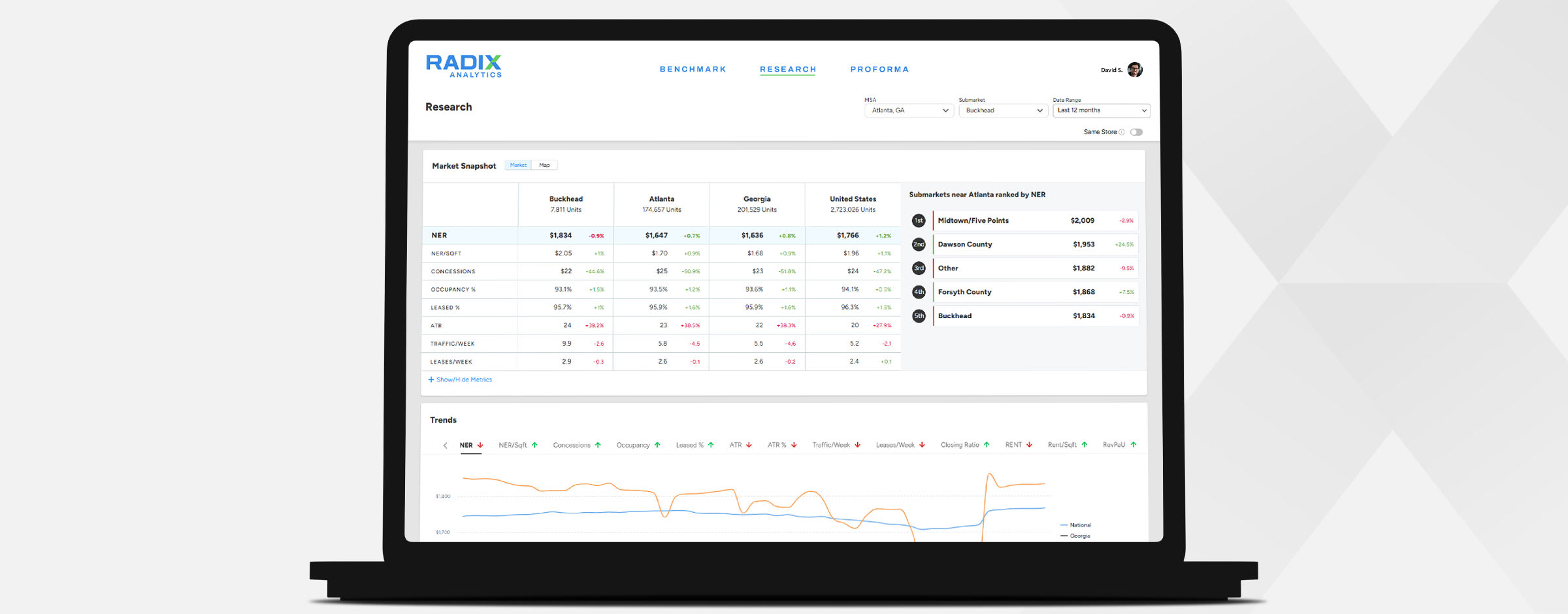
Task: Click the RADIX Analytics logo
Action: [463, 66]
